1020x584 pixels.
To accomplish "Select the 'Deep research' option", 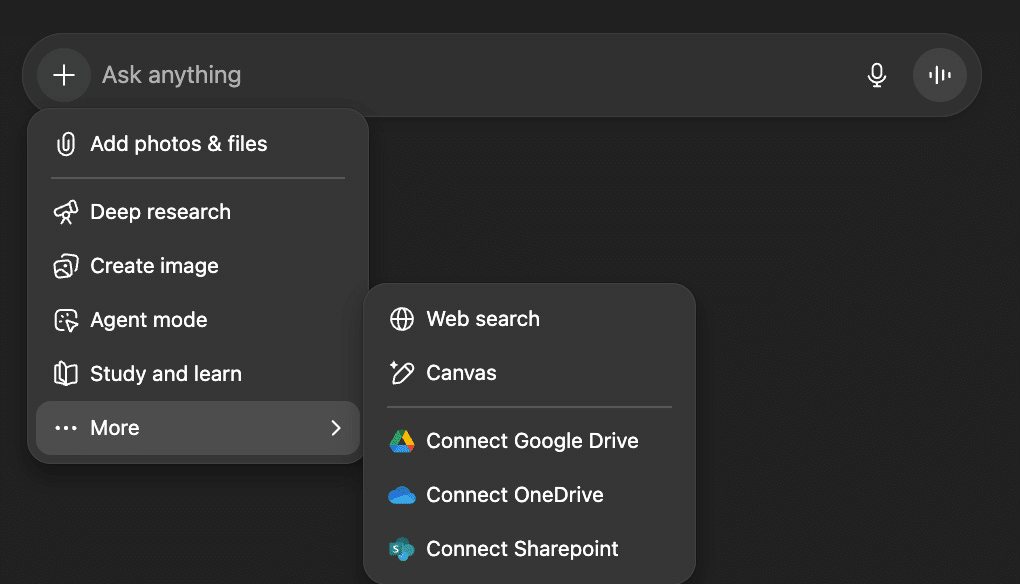I will pos(160,212).
